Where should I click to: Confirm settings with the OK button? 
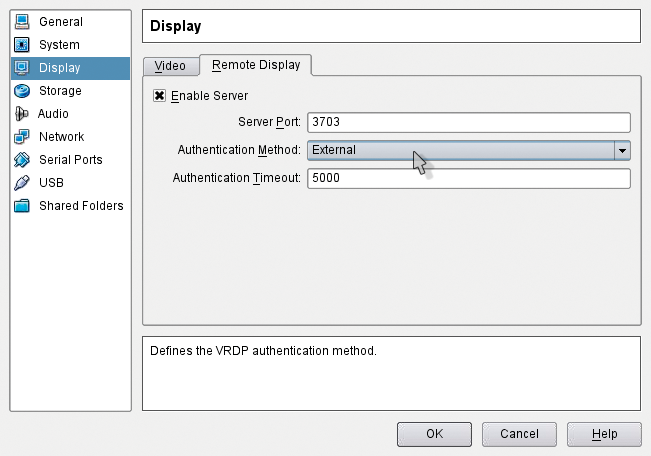tap(434, 434)
